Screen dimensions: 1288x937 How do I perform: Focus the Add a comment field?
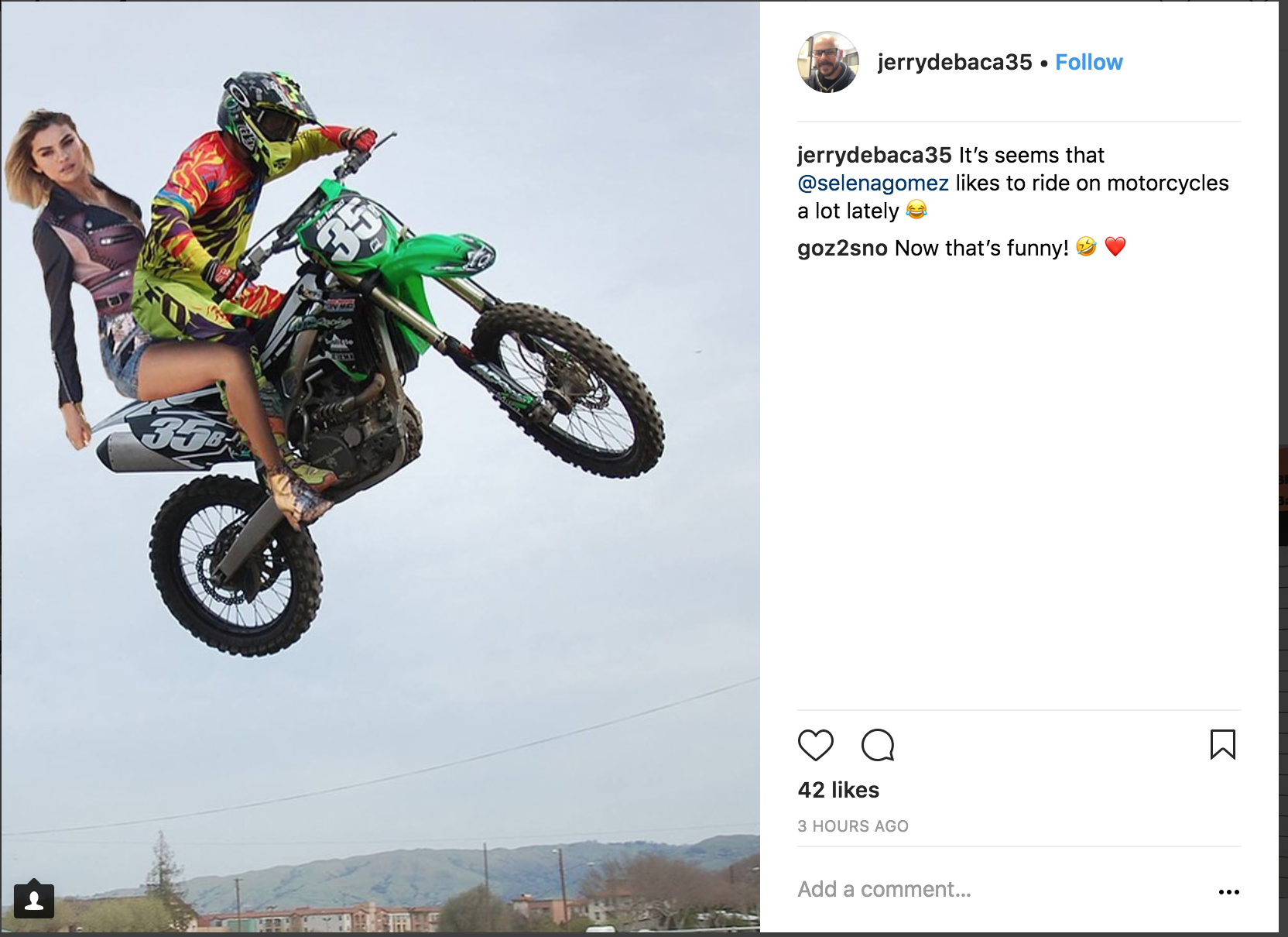point(1002,889)
